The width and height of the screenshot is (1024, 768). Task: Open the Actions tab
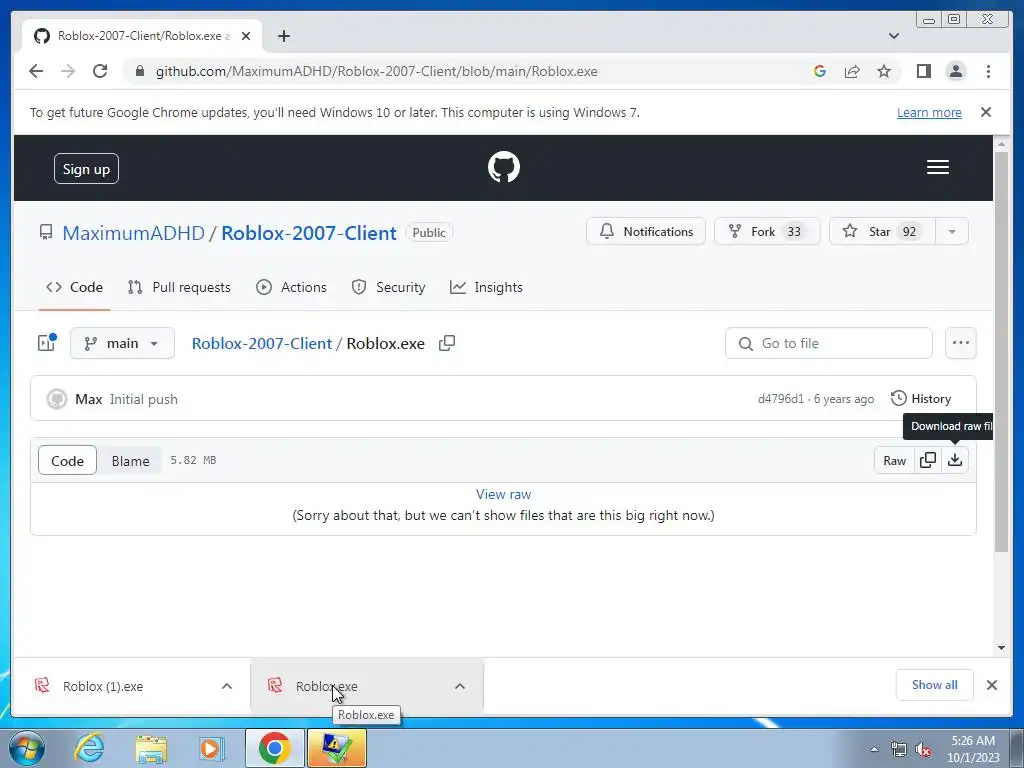click(x=291, y=287)
